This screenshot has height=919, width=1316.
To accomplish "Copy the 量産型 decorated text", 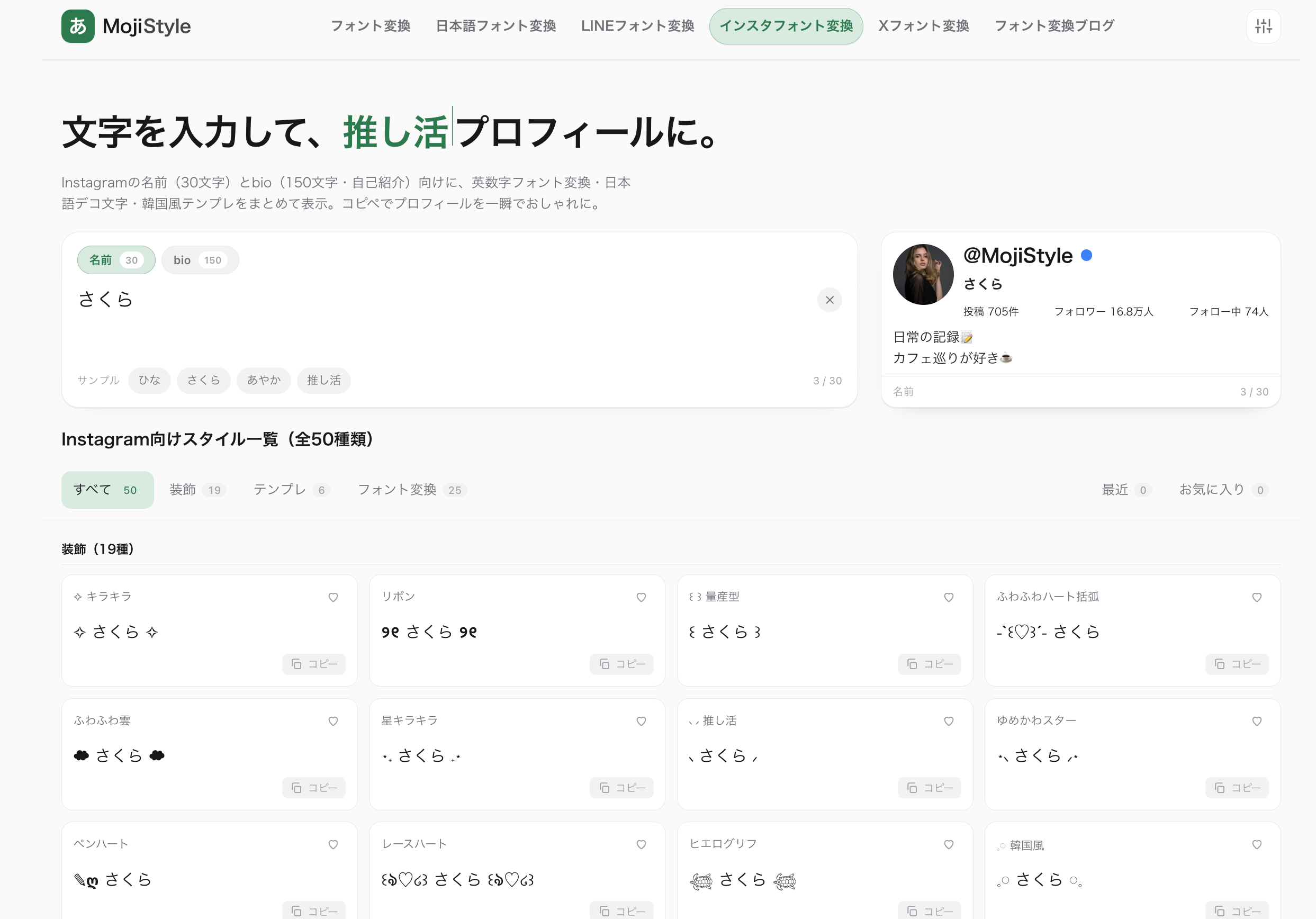I will [x=929, y=663].
